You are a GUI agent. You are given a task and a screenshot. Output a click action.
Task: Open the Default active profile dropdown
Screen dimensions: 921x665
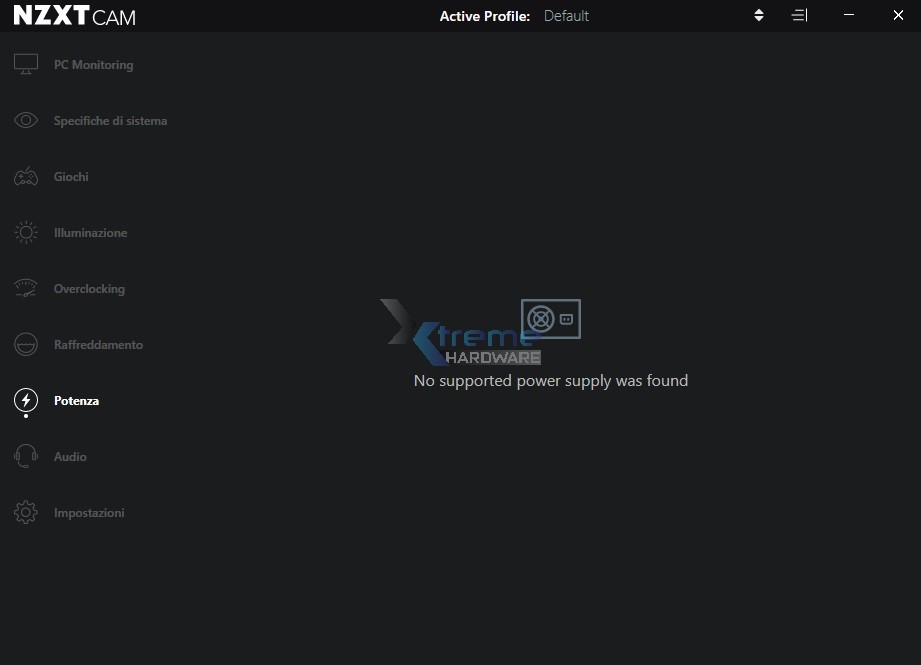[566, 16]
